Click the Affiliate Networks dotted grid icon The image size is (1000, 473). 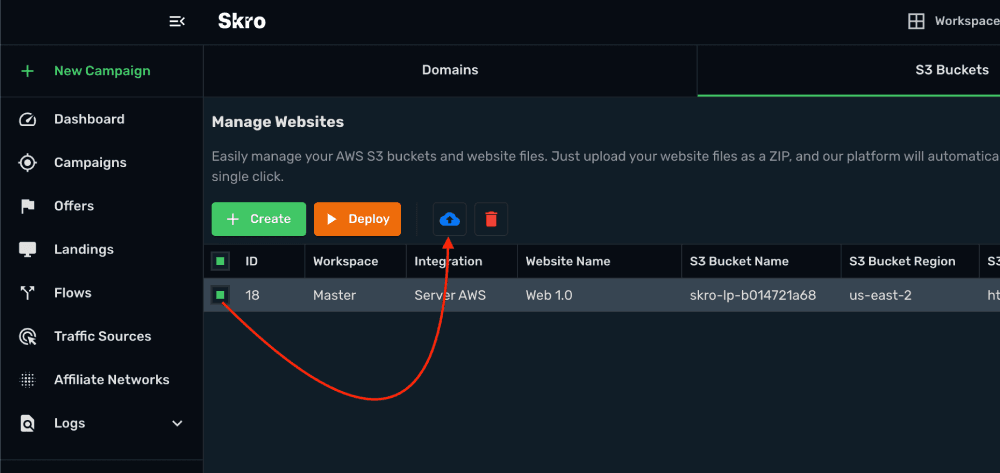pos(27,380)
